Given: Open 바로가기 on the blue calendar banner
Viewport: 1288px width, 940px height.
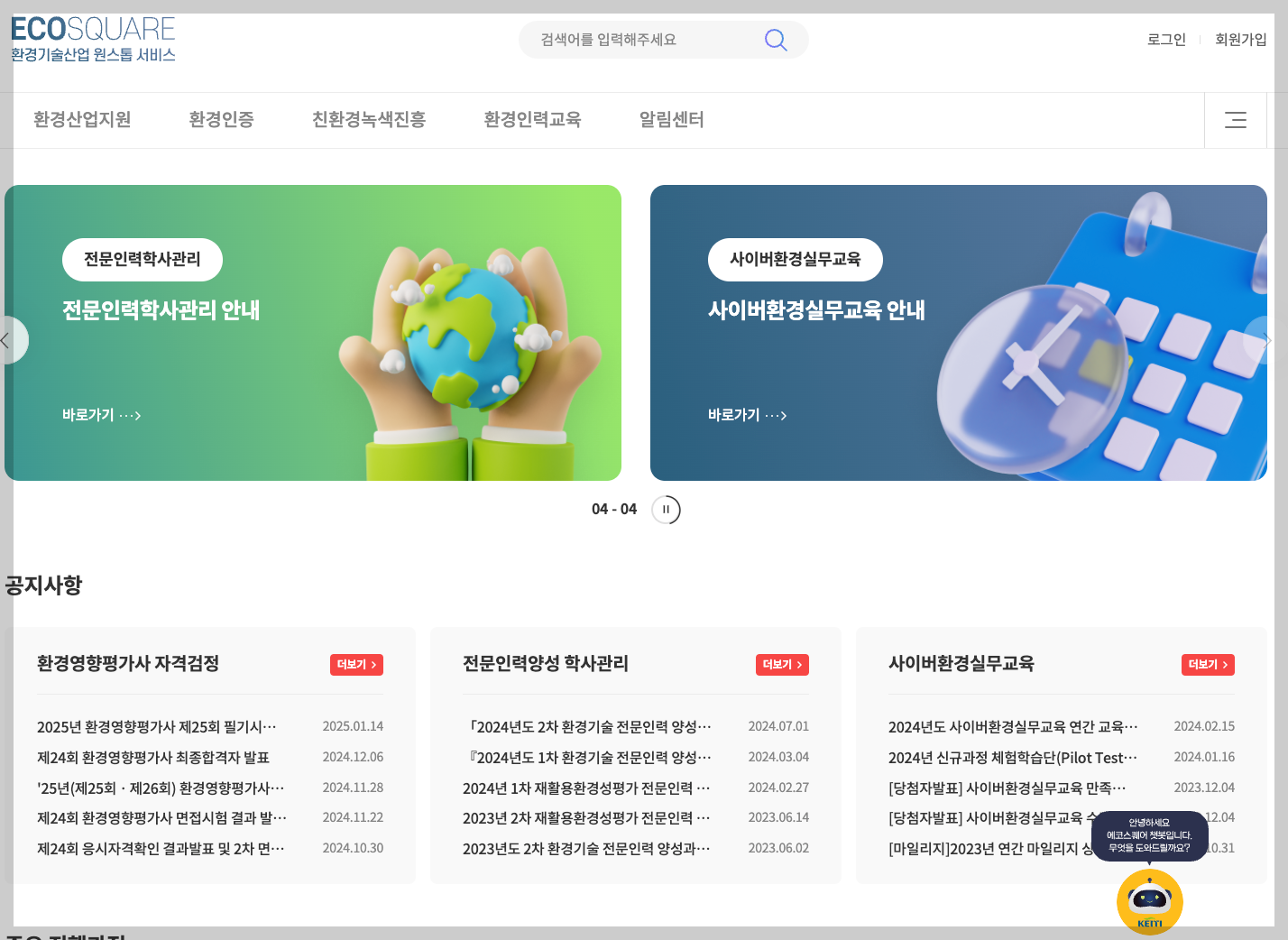Looking at the screenshot, I should [x=747, y=415].
